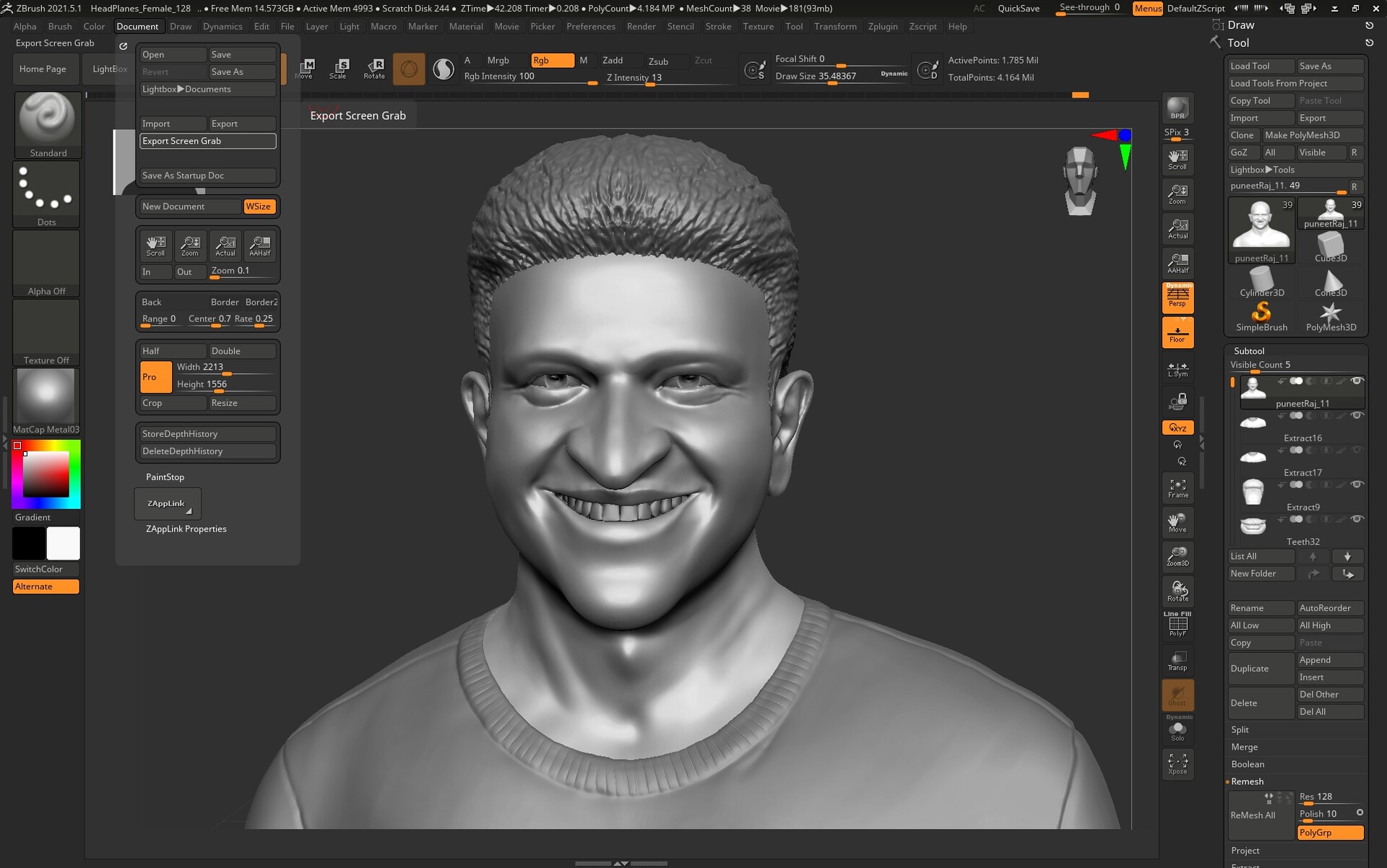Click the Frame icon to fit the model

click(x=1178, y=487)
